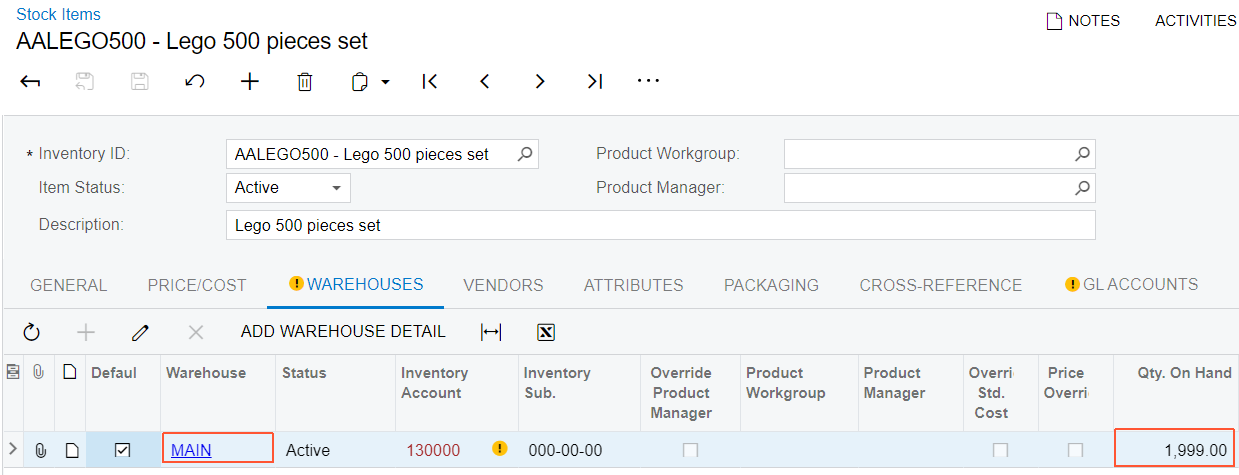Viewport: 1239px width, 475px height.
Task: Click into the Description text field
Action: coord(660,225)
